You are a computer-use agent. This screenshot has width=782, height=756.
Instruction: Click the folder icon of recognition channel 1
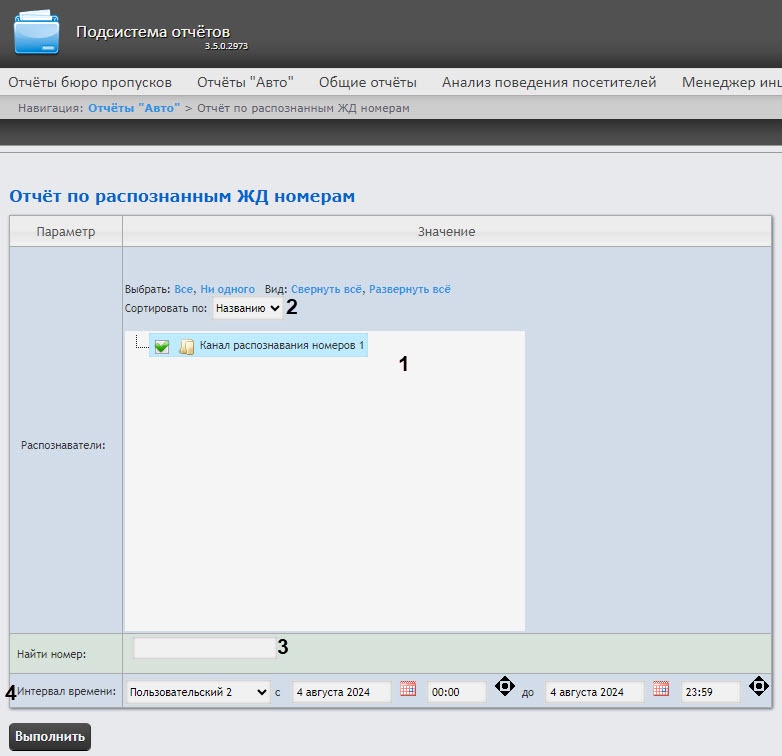[x=186, y=346]
